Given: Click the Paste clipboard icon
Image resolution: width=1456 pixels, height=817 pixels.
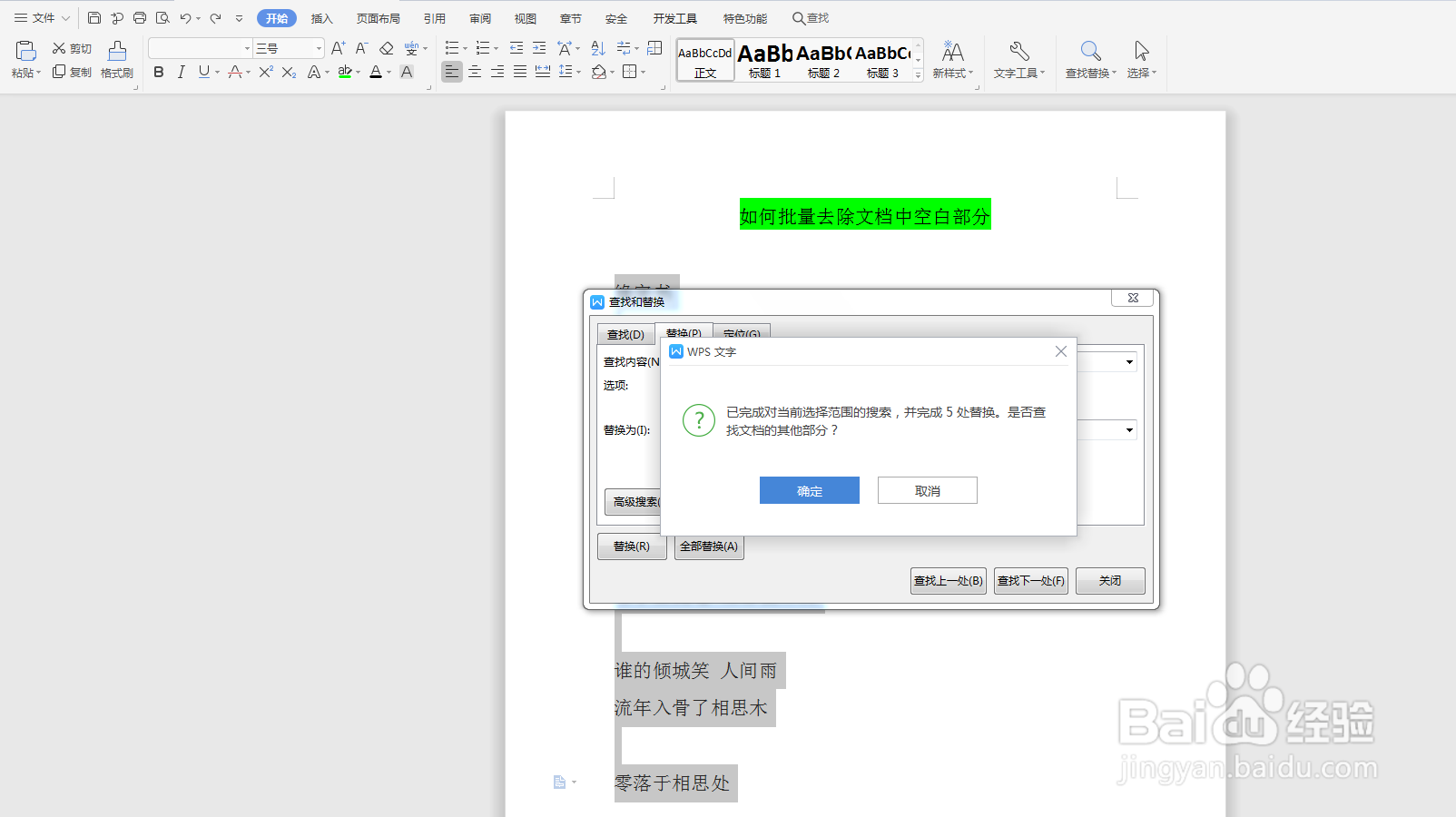Looking at the screenshot, I should pos(25,51).
